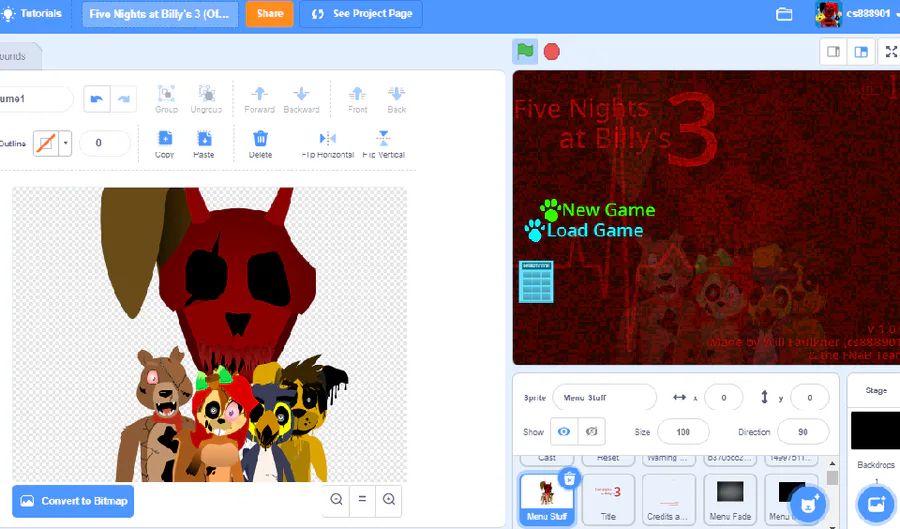Select the Title sprite thumbnail

608,499
